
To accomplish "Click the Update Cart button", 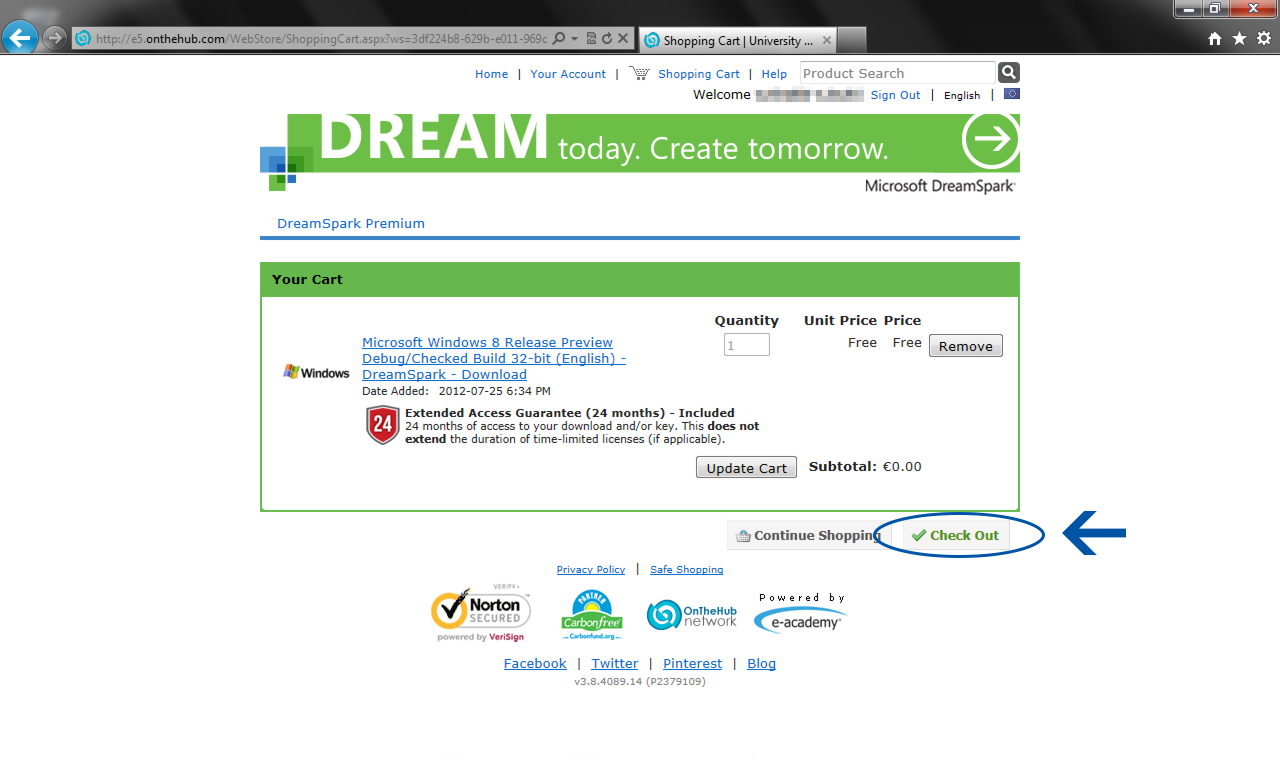I will [746, 468].
